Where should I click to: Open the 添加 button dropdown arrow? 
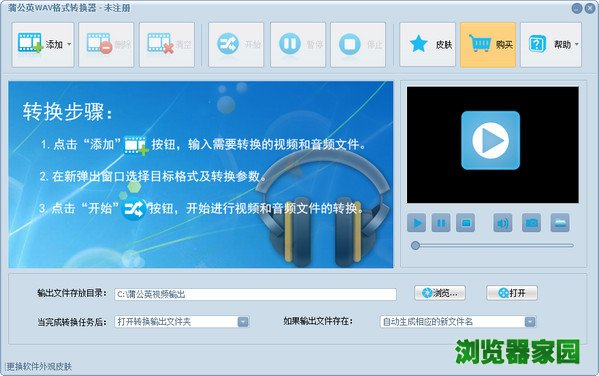(69, 44)
